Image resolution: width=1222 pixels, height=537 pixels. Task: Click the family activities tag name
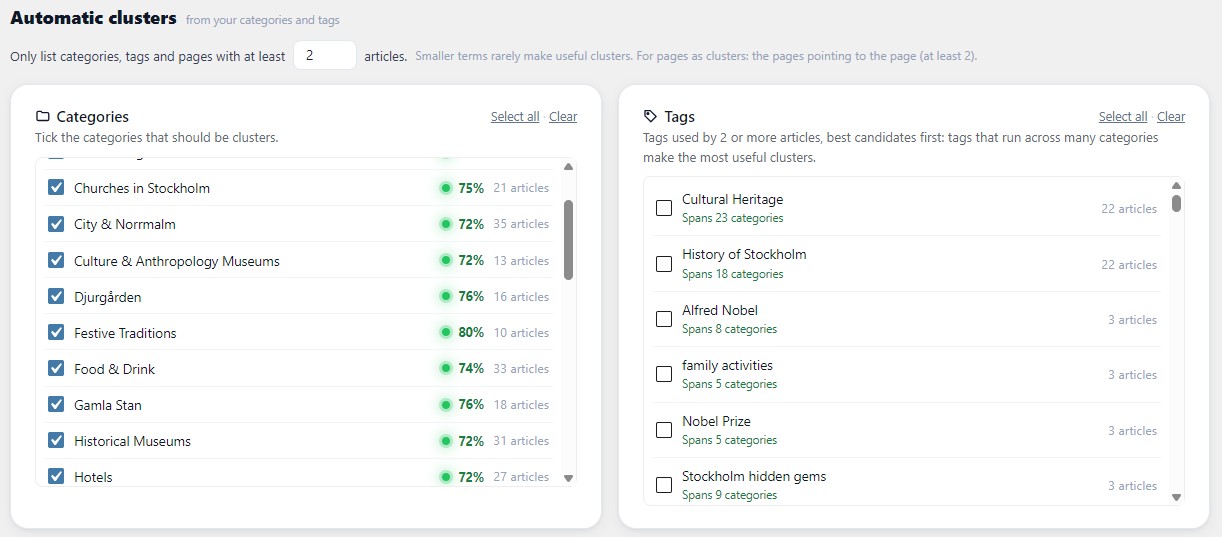(728, 365)
